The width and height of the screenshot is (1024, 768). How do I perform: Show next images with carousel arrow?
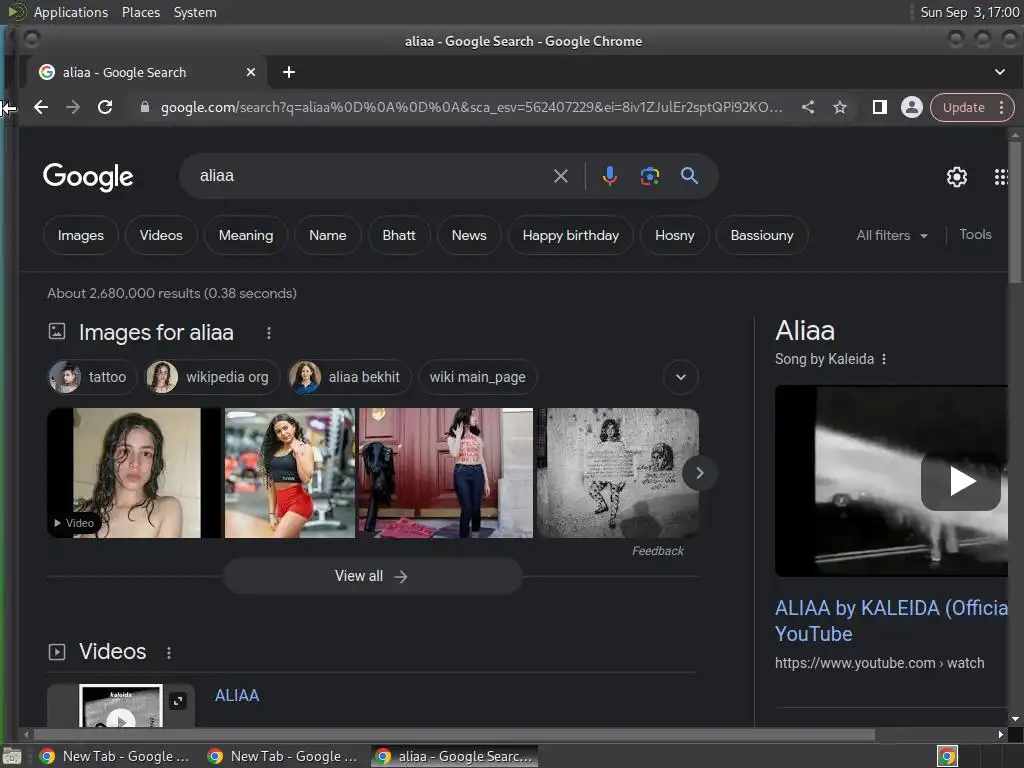click(699, 473)
